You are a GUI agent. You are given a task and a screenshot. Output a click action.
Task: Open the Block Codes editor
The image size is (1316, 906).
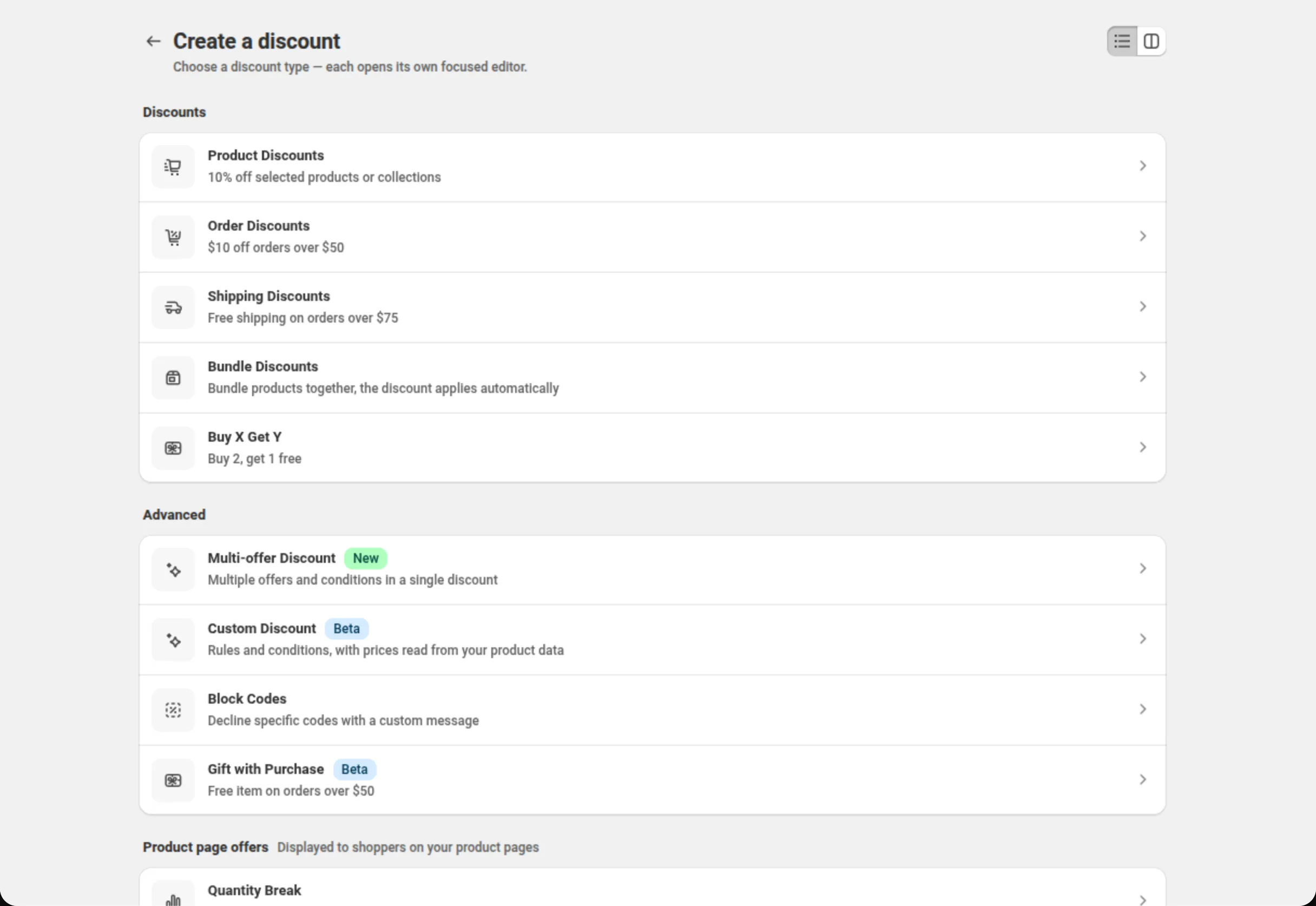pyautogui.click(x=653, y=710)
